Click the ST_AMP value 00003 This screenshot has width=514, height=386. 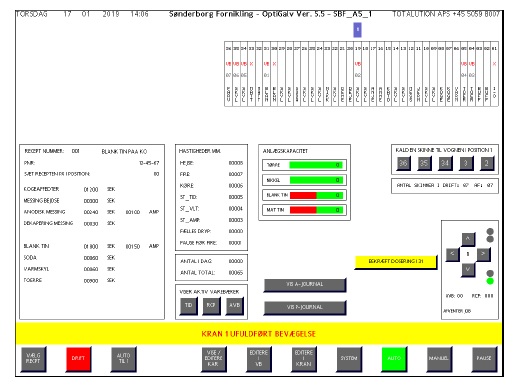(x=236, y=220)
